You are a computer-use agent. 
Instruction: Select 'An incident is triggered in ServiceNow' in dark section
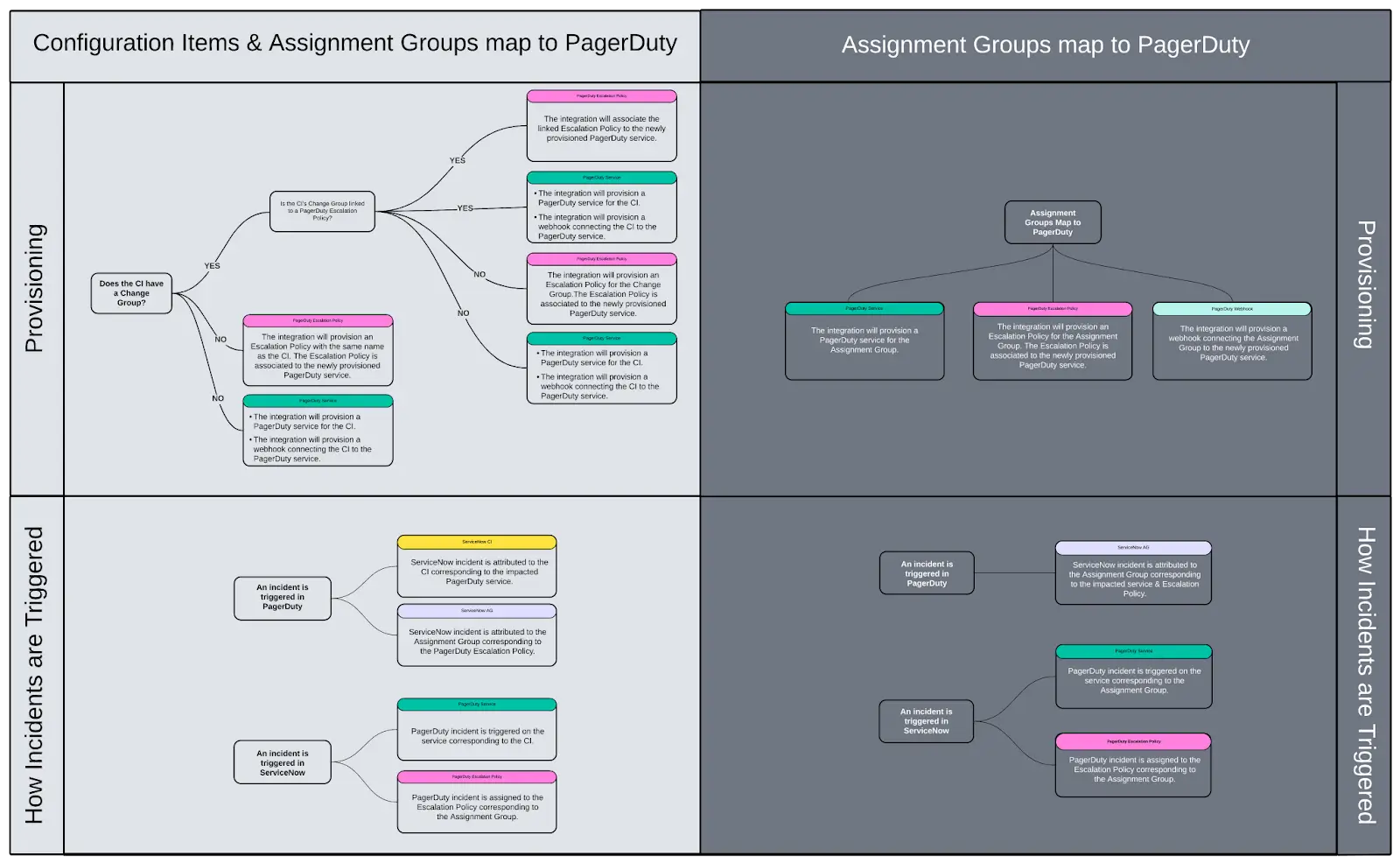click(x=927, y=721)
